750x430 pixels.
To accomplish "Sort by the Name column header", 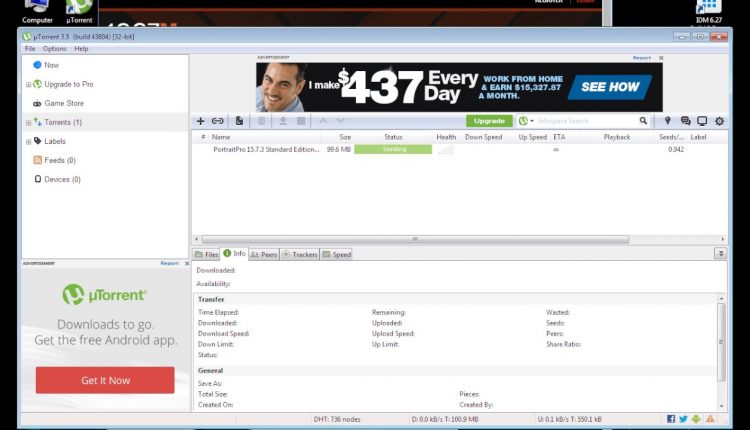I will pyautogui.click(x=221, y=137).
